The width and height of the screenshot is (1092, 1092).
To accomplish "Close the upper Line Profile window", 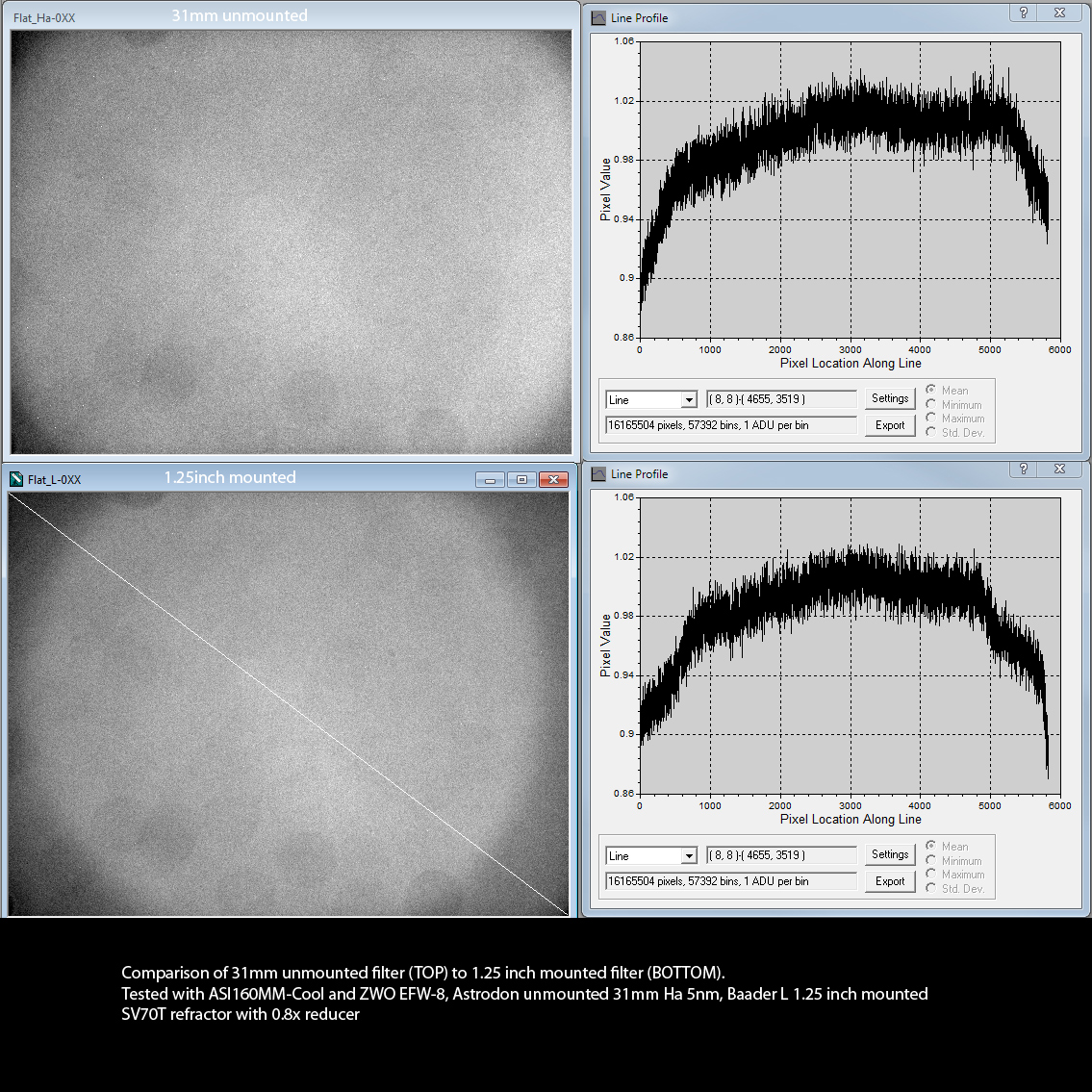I will [1059, 13].
